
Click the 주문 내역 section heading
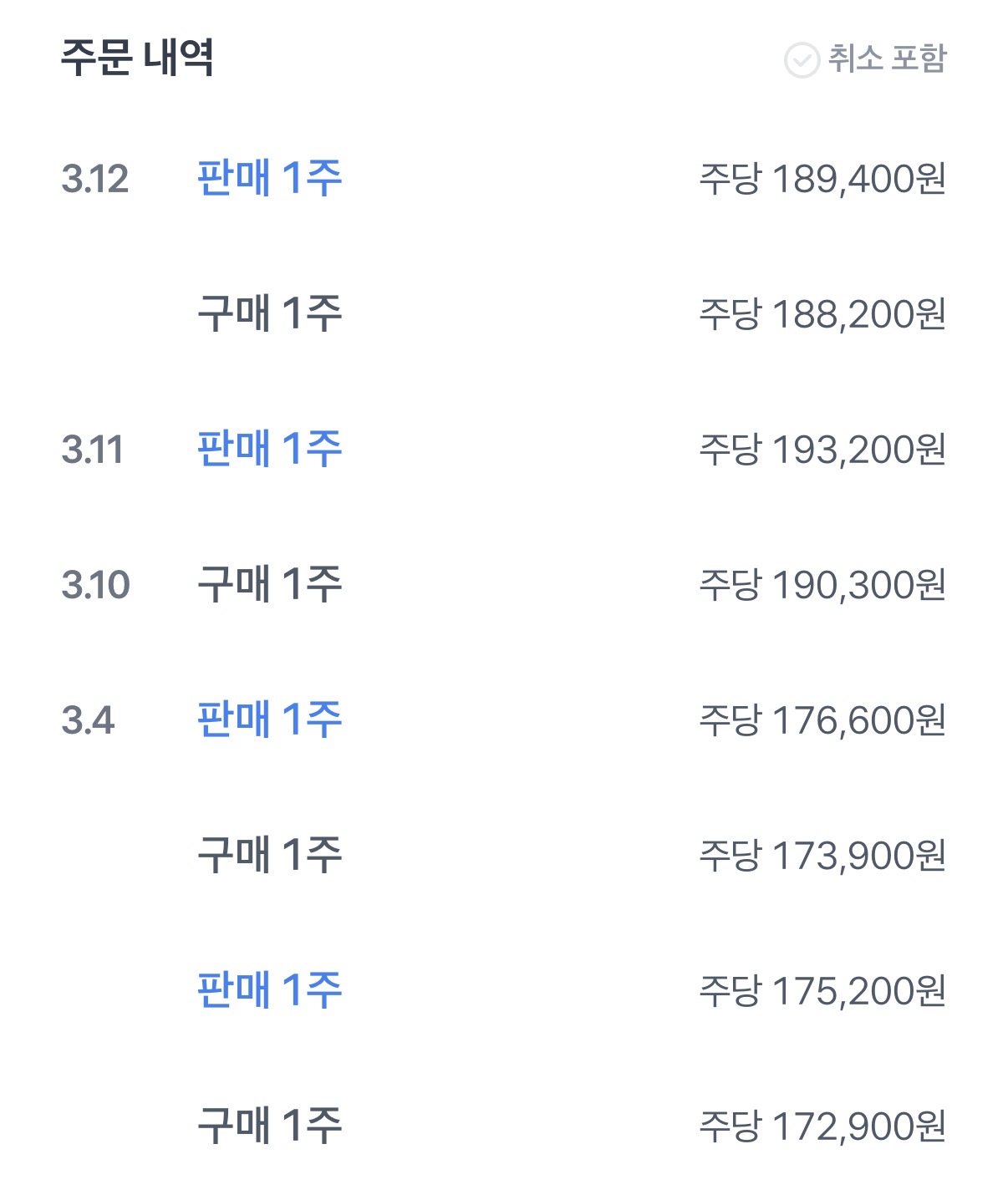[137, 58]
